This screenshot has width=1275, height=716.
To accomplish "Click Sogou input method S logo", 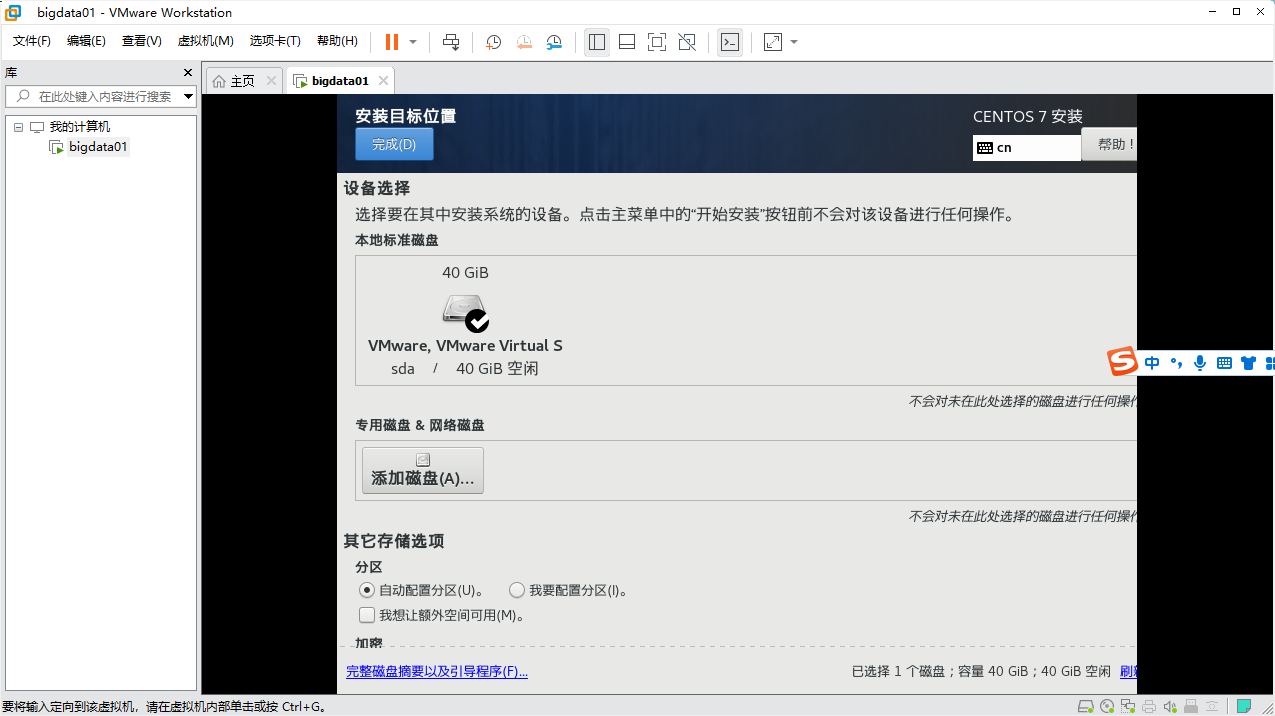I will point(1122,362).
